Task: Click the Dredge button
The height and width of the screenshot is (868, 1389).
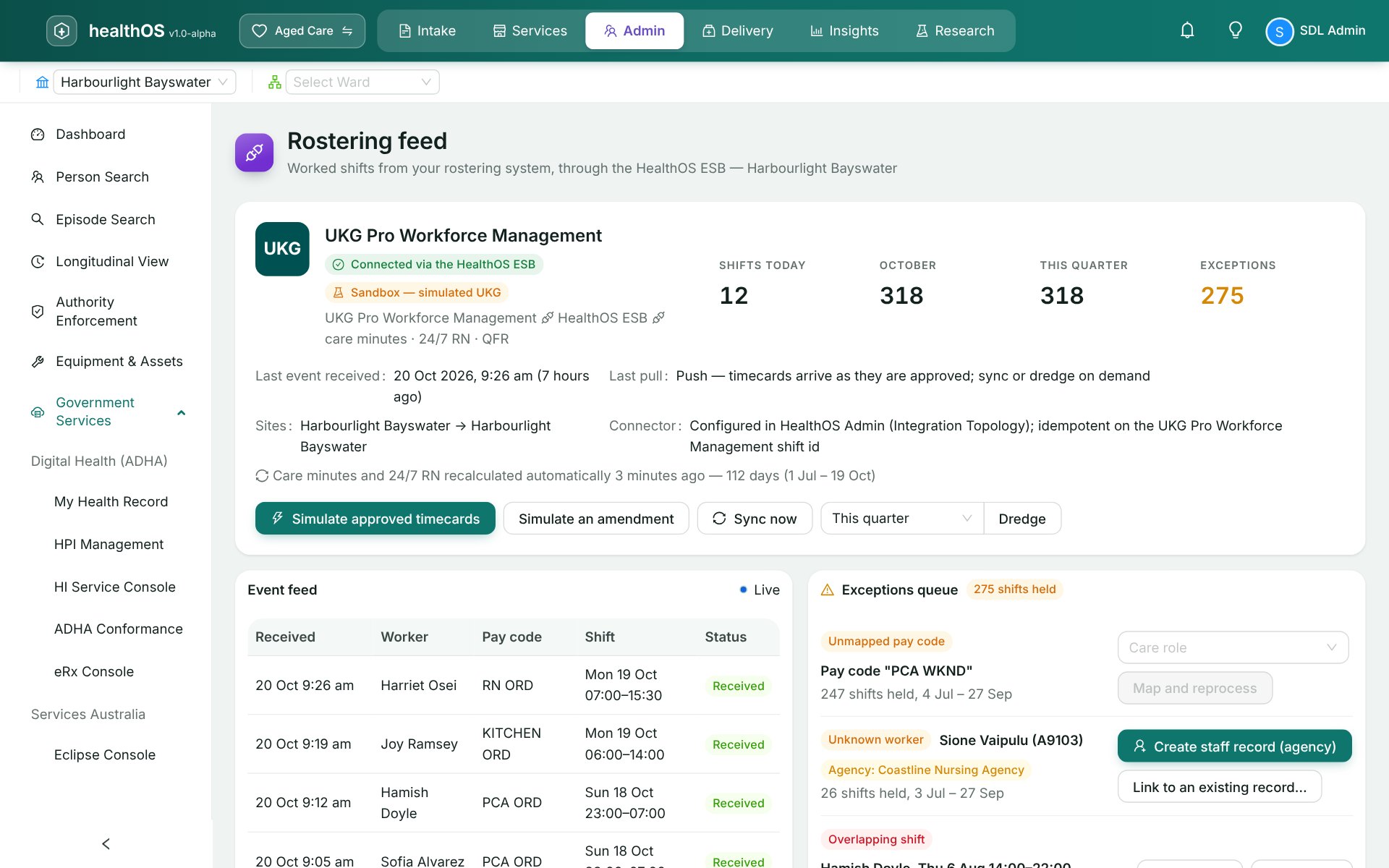Action: pos(1022,519)
